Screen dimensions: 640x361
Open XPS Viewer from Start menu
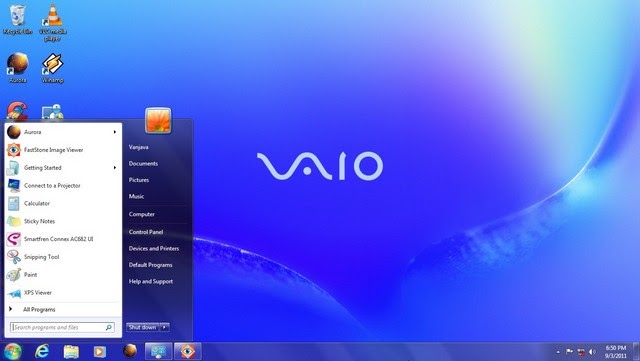point(63,293)
